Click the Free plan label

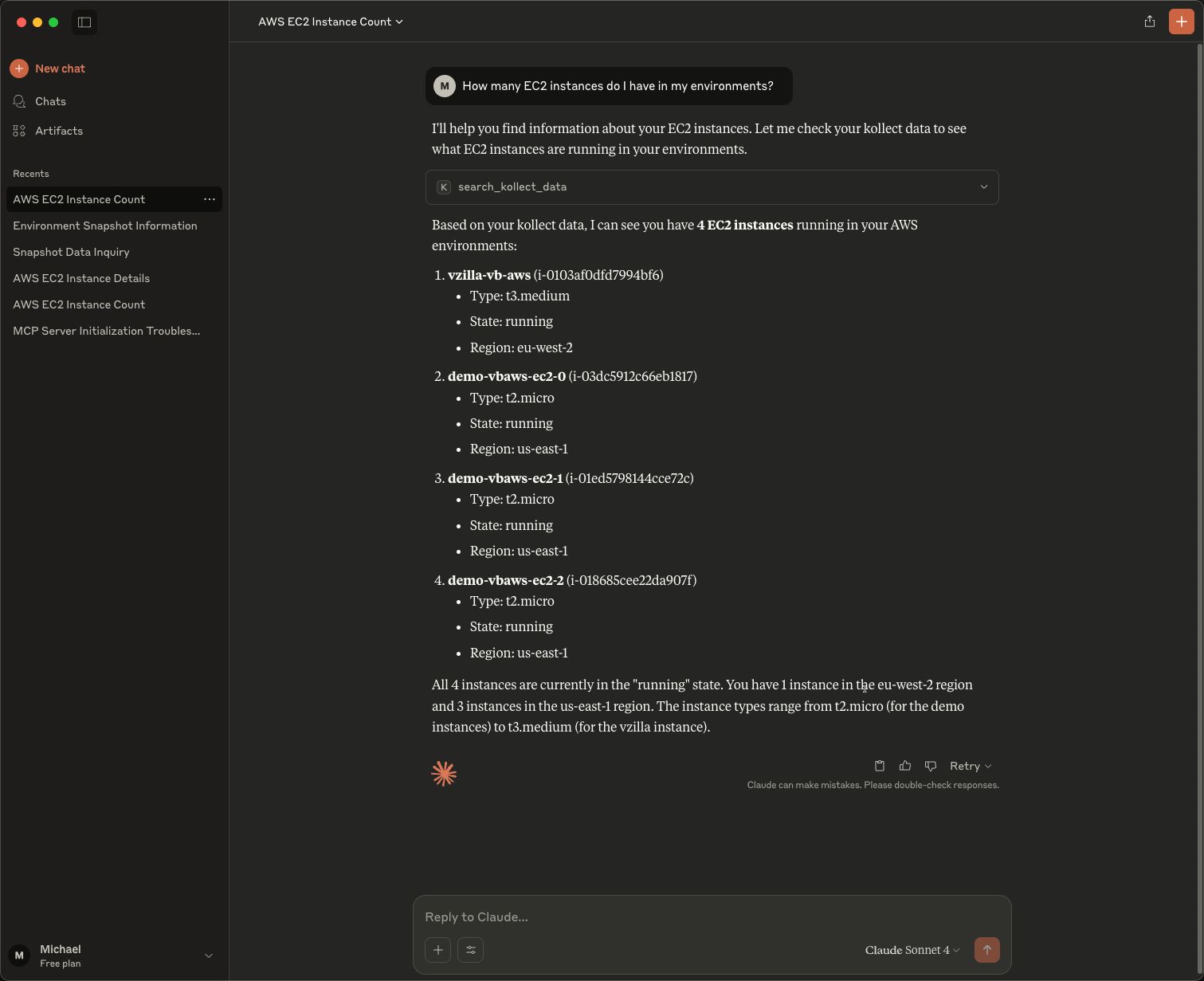click(x=61, y=963)
